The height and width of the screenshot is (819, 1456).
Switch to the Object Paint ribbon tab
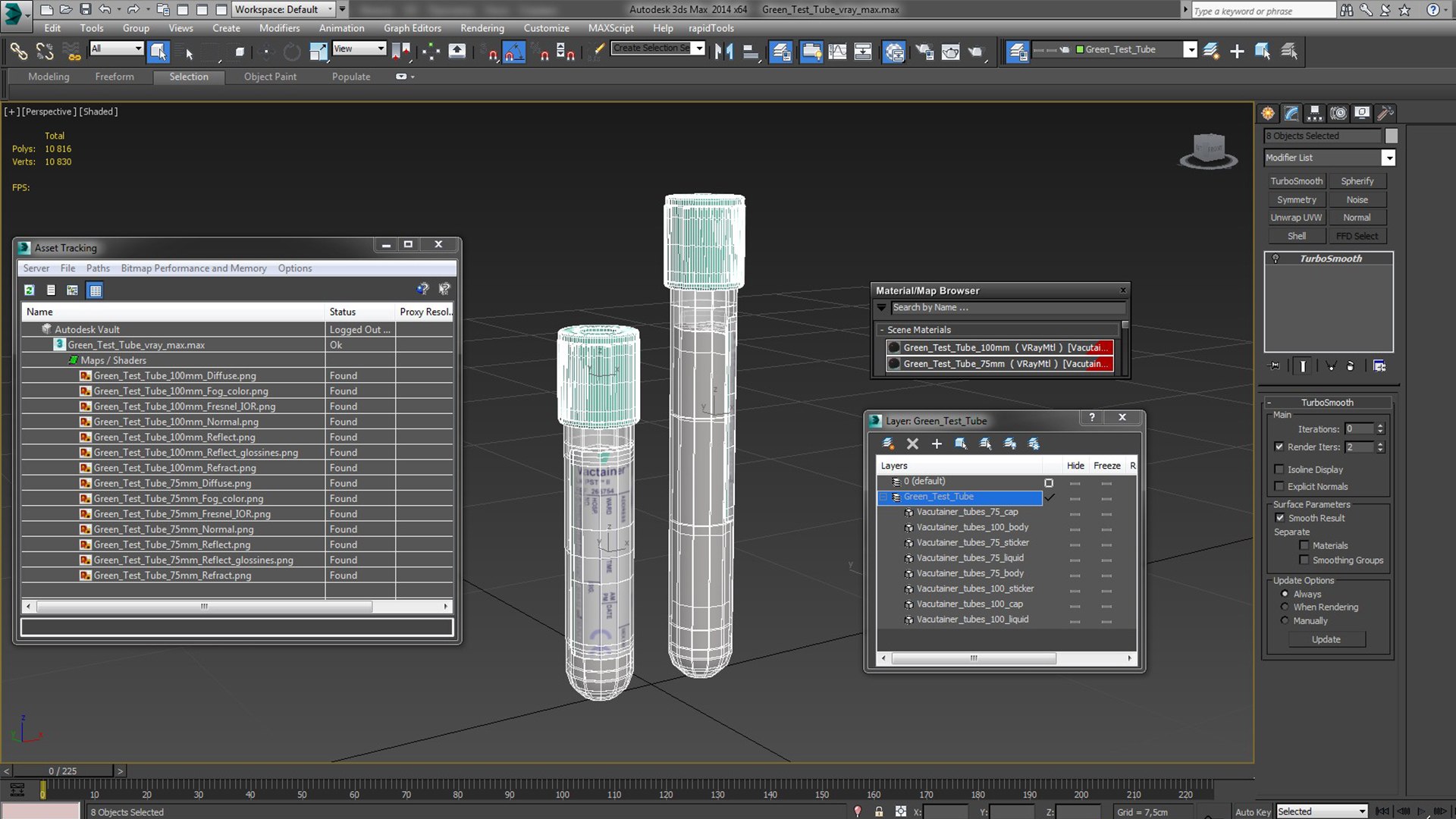tap(270, 77)
